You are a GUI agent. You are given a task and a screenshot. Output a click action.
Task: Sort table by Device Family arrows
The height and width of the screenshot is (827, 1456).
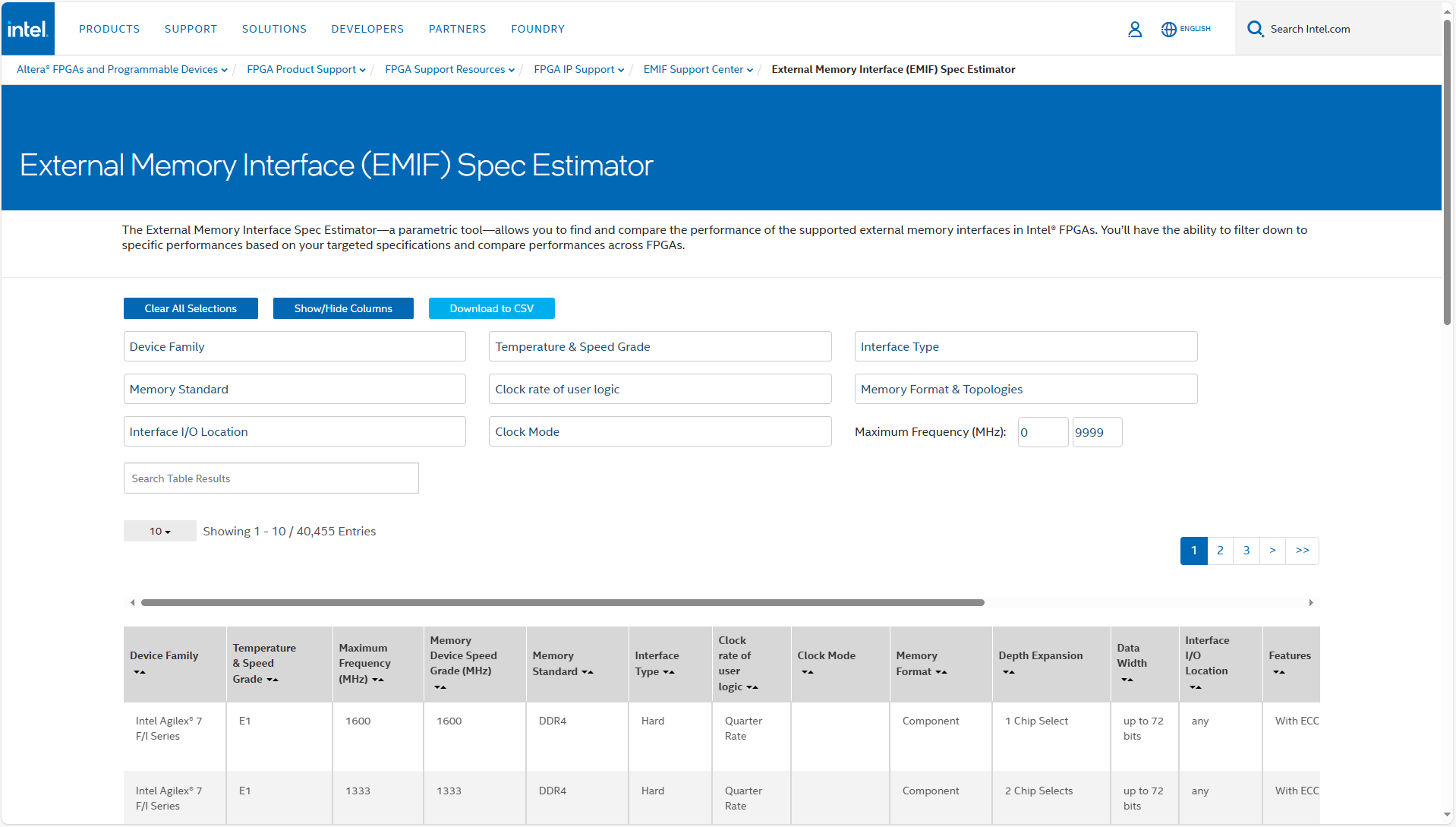pyautogui.click(x=140, y=672)
